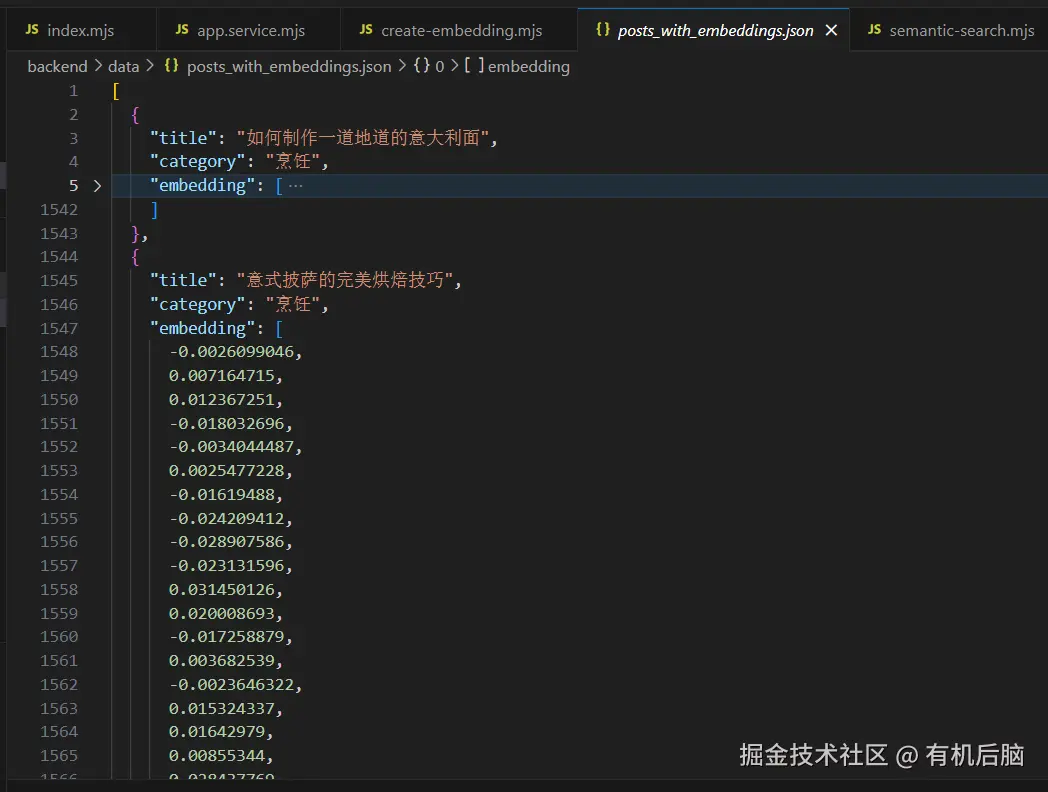Click the "category" key on line 1546
The width and height of the screenshot is (1048, 792).
coord(198,305)
